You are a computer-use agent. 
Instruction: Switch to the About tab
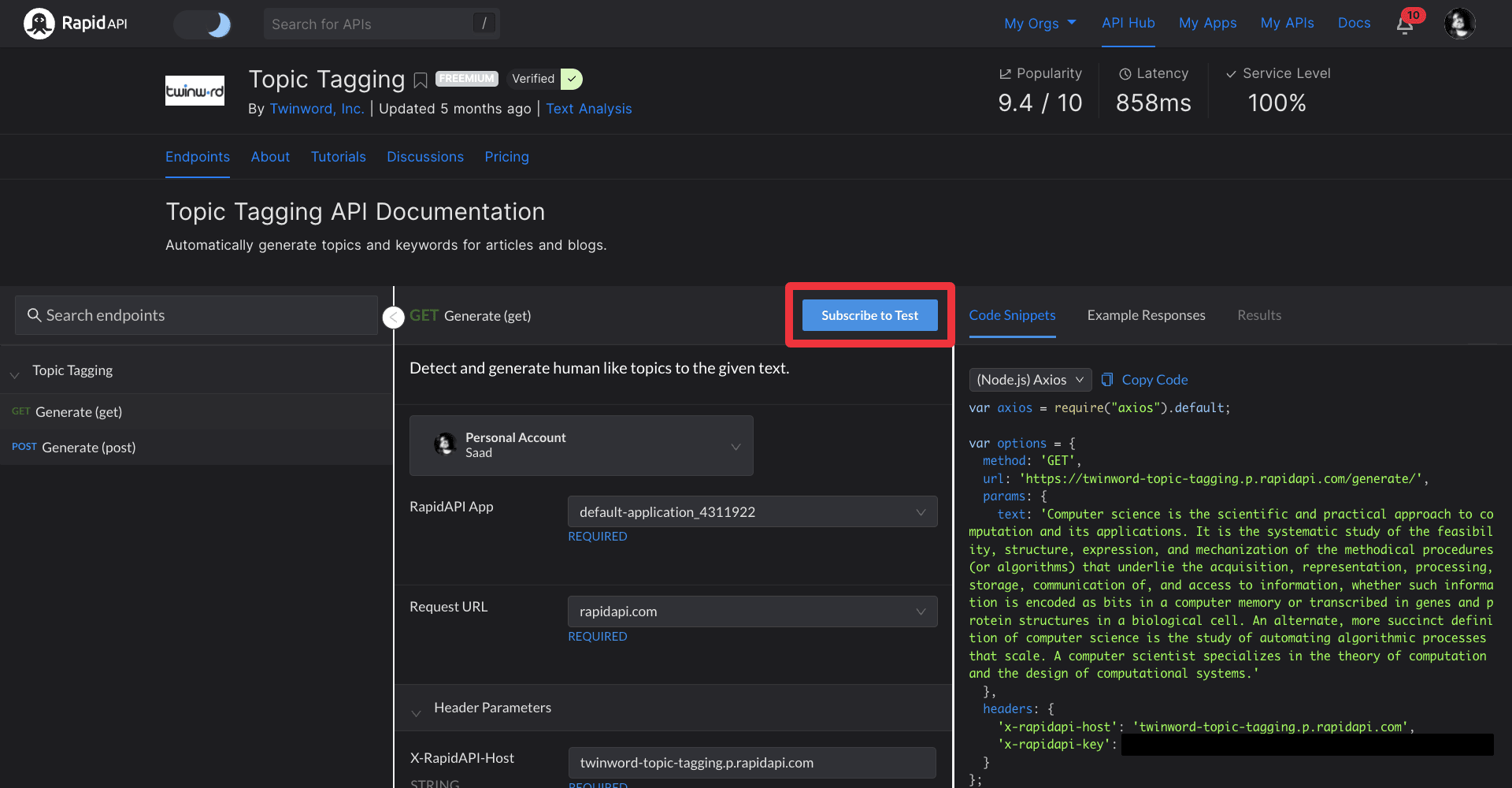pos(270,157)
